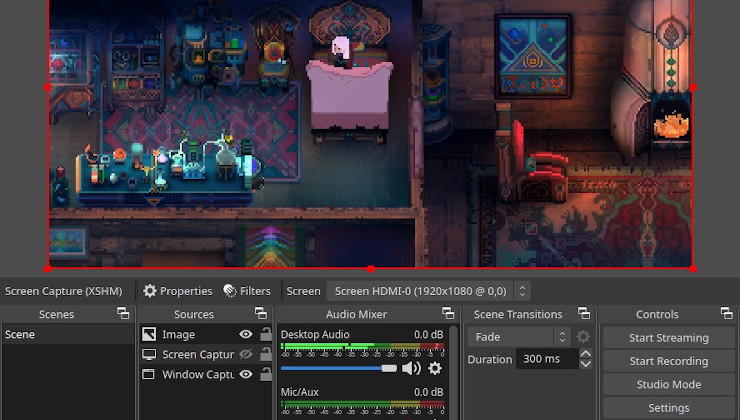This screenshot has width=740, height=420.
Task: Pop out the Sources dock
Action: click(x=261, y=313)
